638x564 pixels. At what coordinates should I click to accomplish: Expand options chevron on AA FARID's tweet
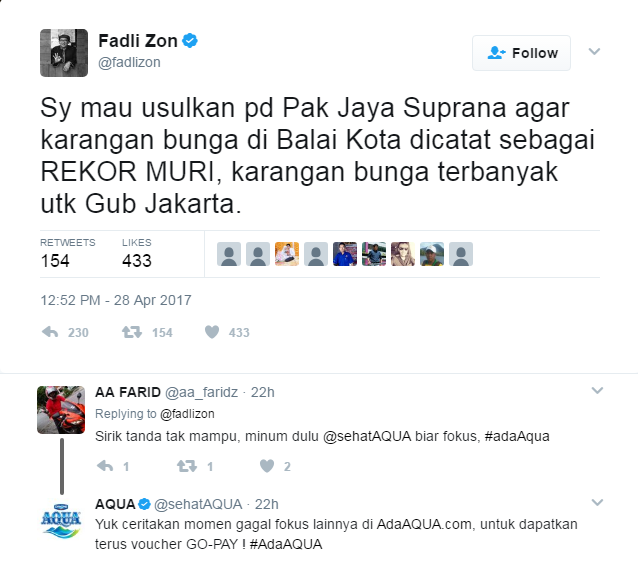[597, 391]
